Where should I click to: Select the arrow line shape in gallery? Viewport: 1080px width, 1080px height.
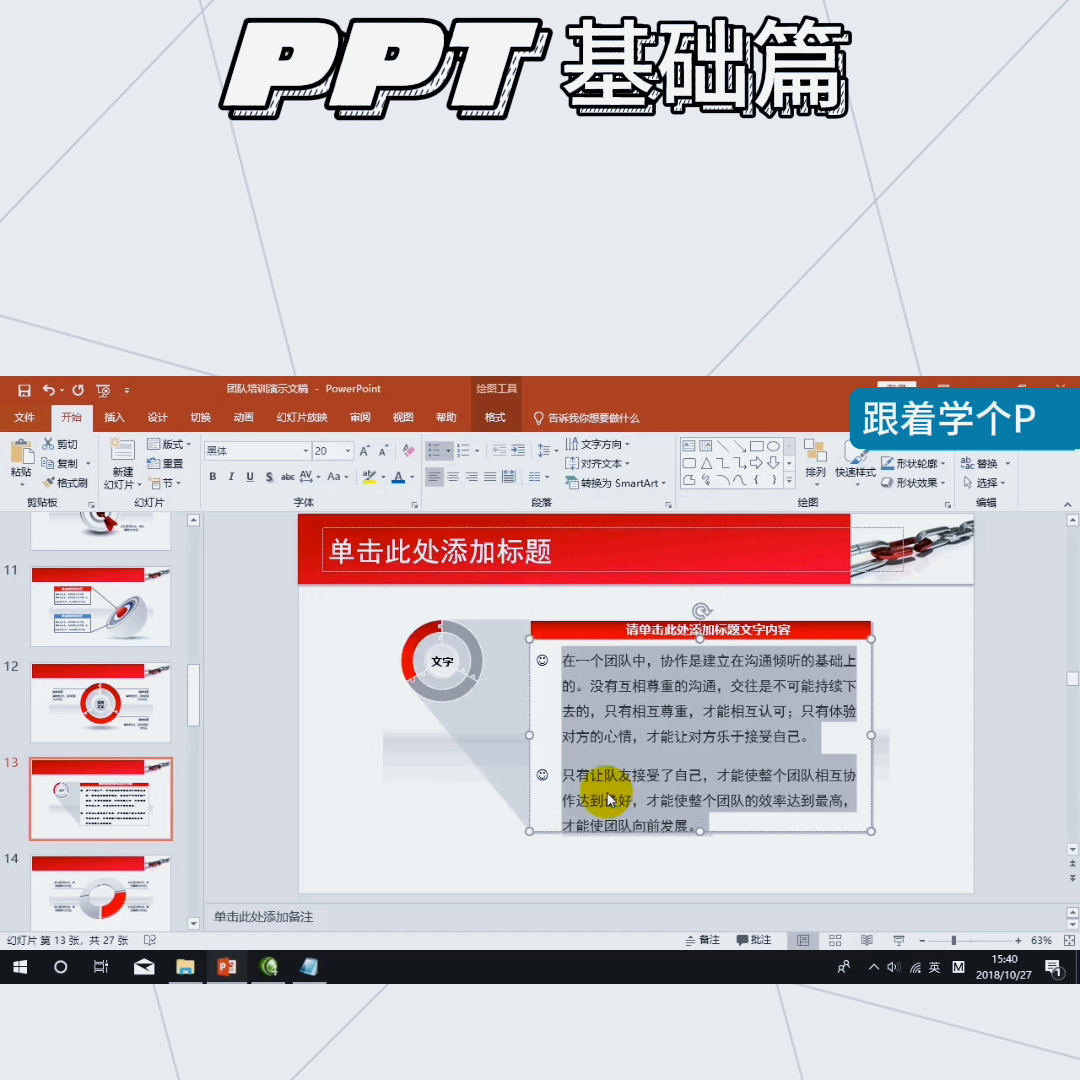click(x=740, y=446)
